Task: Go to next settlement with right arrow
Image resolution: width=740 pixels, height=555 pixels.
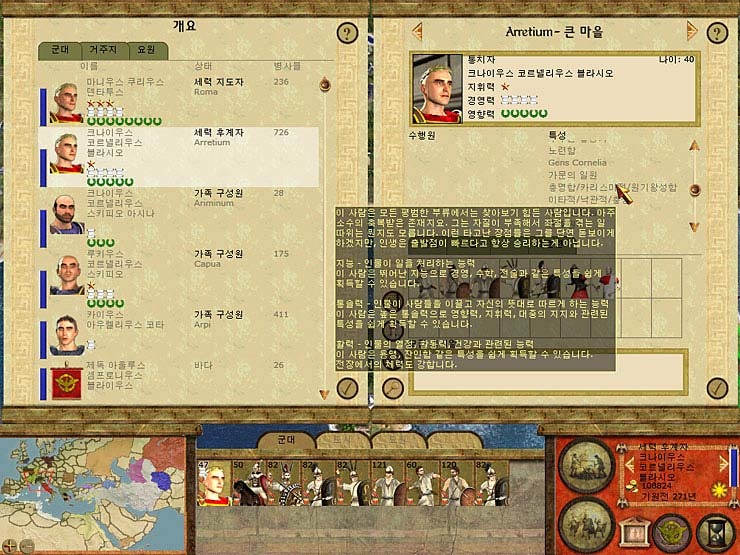Action: [691, 31]
